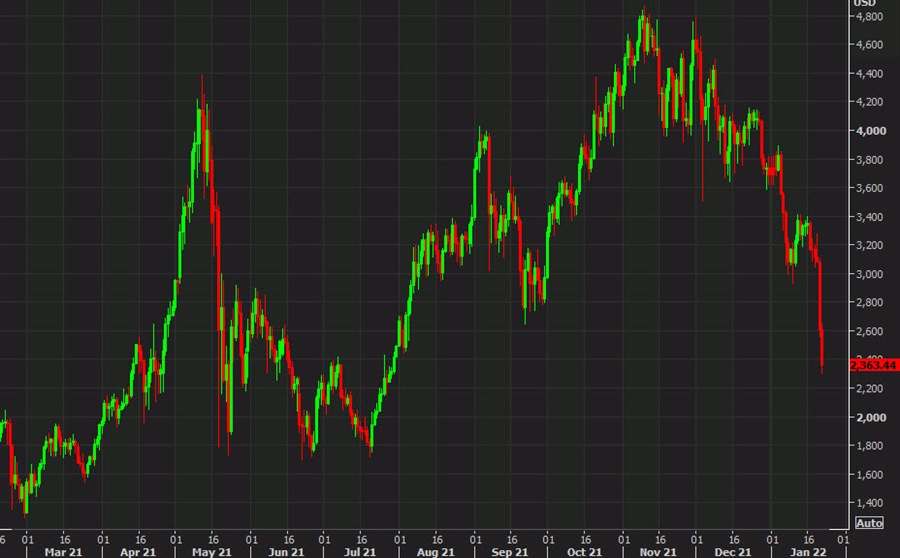Click the May 21 month label
Image resolution: width=900 pixels, height=558 pixels.
213,549
